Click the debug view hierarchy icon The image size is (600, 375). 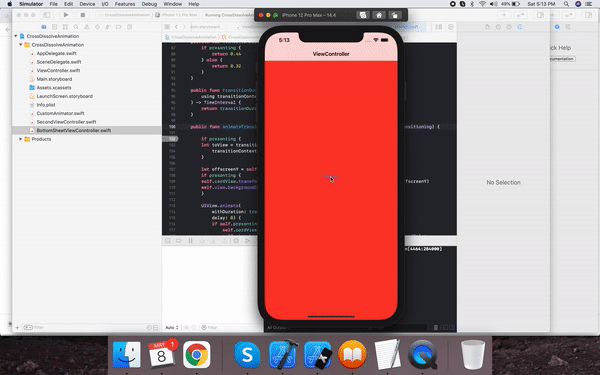pyautogui.click(x=236, y=241)
